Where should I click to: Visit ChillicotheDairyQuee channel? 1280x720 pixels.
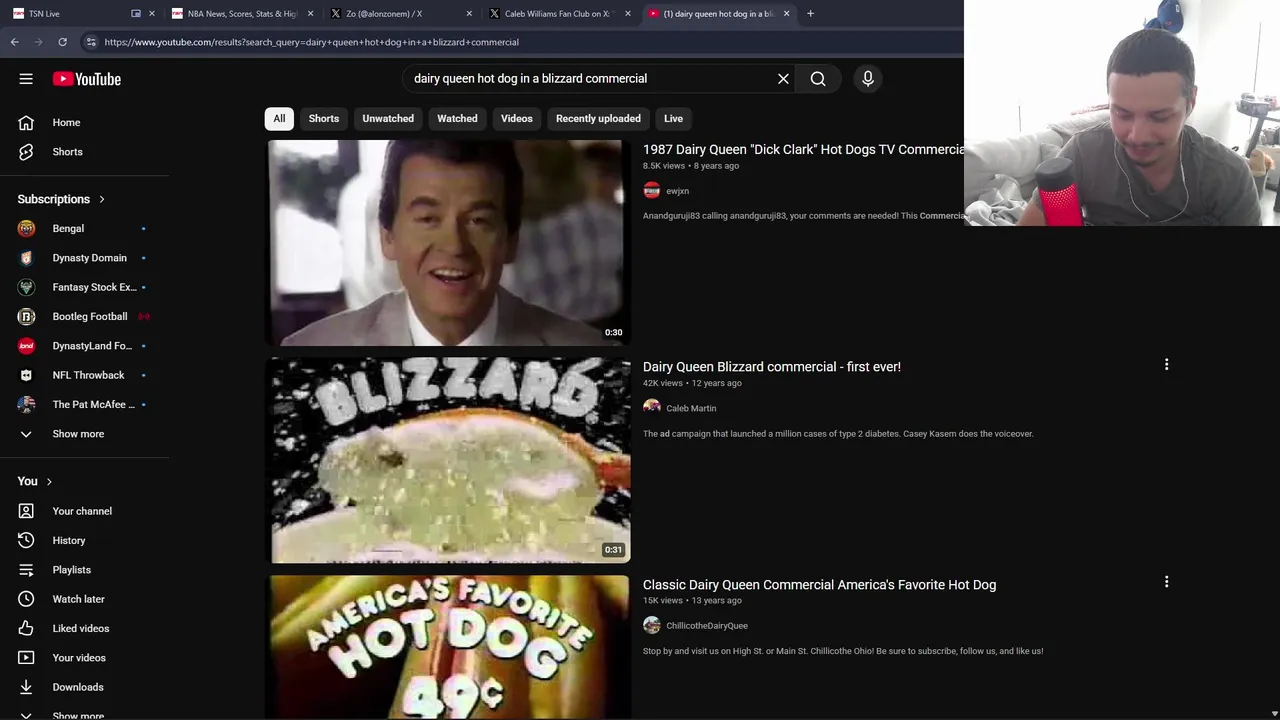point(707,626)
